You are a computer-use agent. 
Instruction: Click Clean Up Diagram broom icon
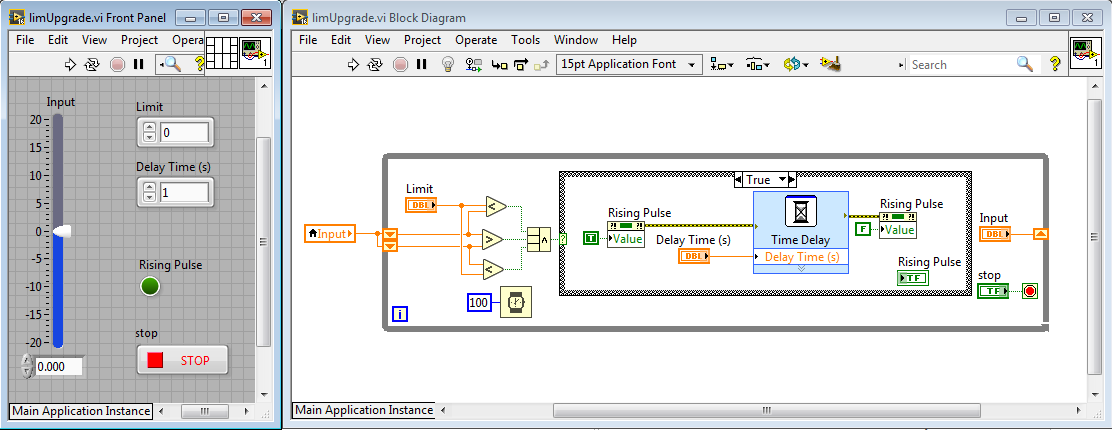[830, 64]
